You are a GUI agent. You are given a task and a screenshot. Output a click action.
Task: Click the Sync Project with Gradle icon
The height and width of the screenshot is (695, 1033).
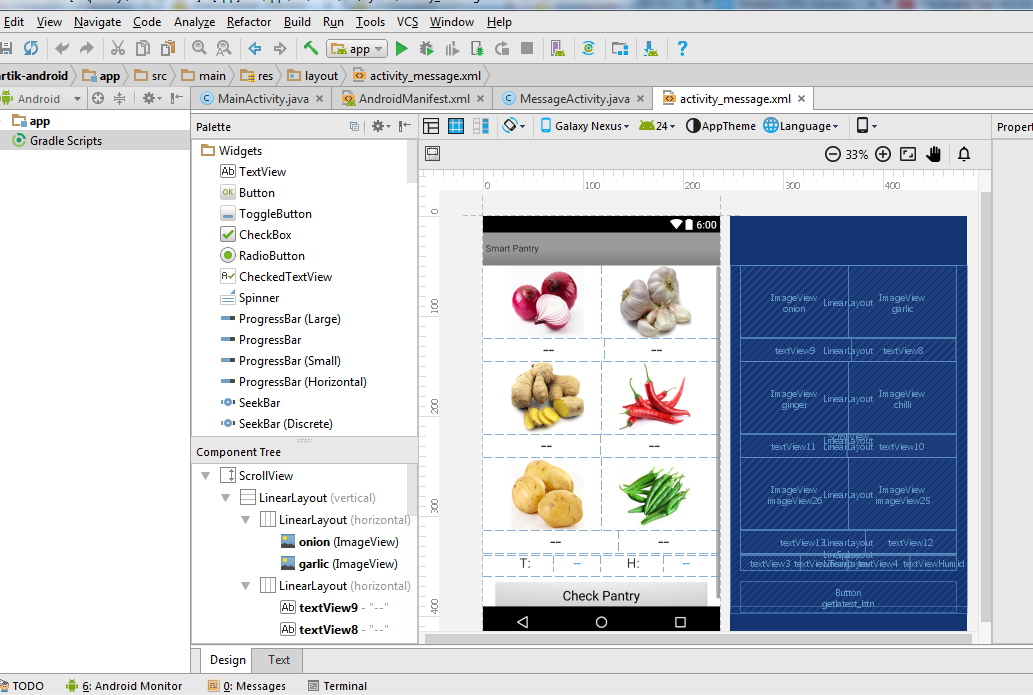[588, 48]
